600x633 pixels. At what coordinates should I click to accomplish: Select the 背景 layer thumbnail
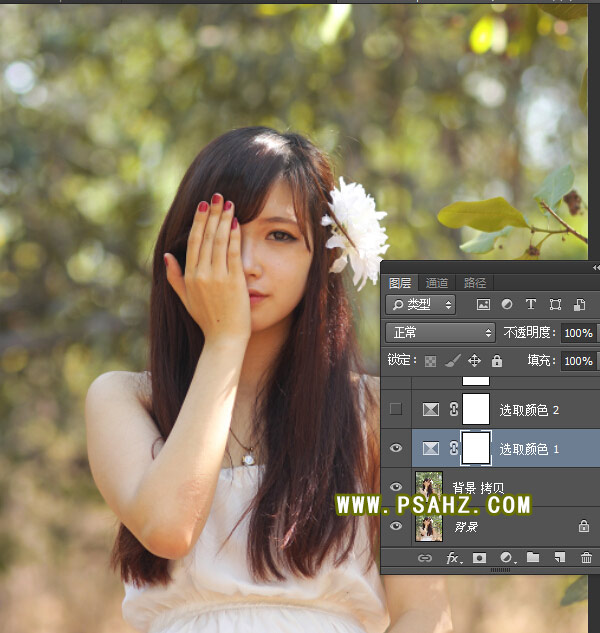coord(429,525)
